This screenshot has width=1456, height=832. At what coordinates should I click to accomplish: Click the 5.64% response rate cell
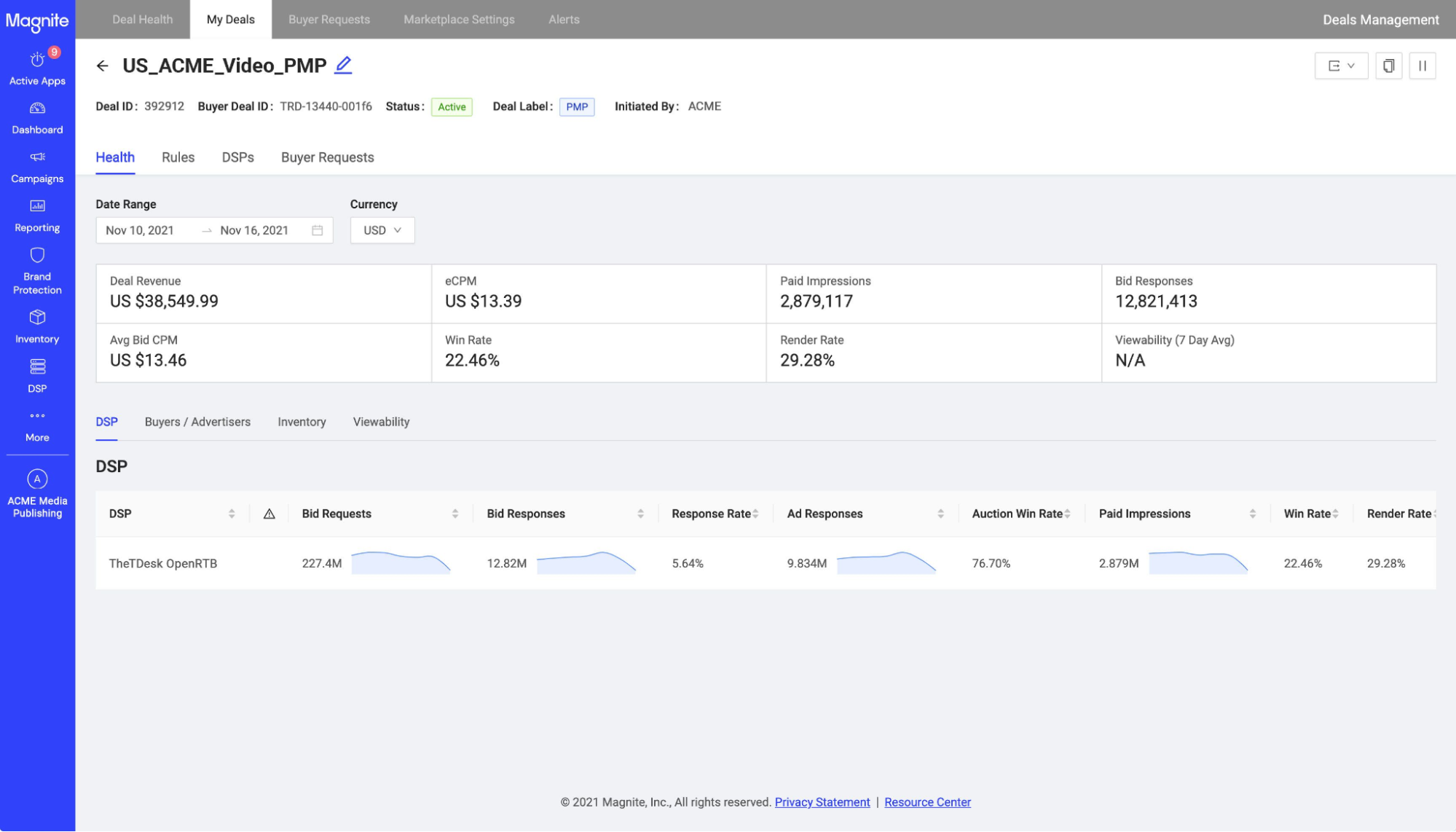pos(687,563)
